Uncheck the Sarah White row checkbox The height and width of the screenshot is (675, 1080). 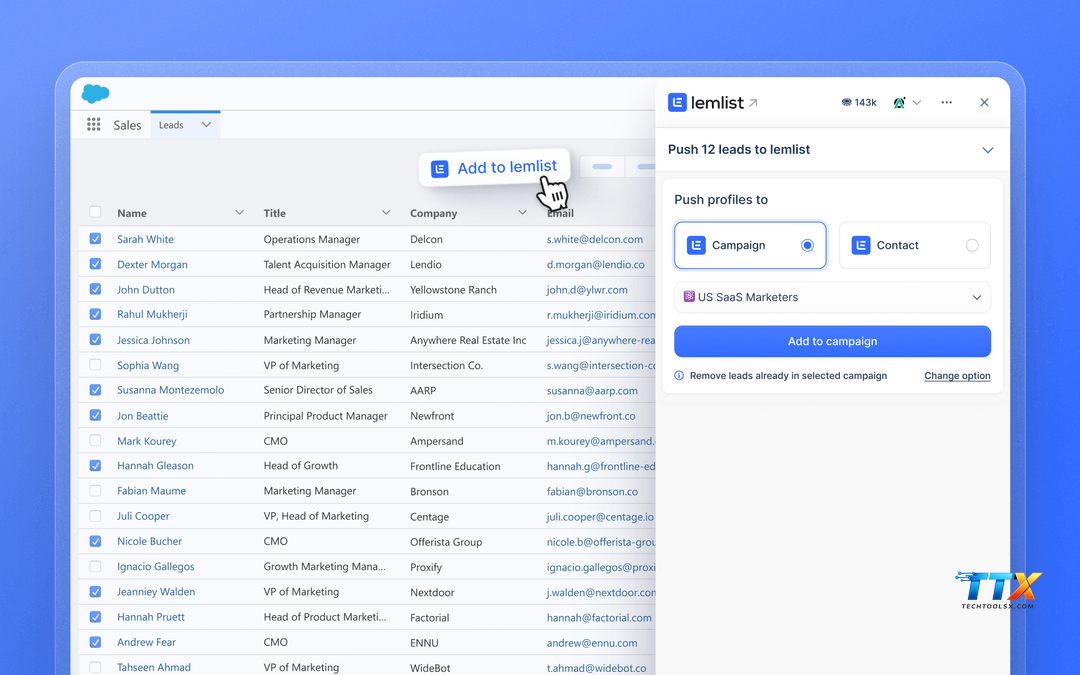(95, 238)
